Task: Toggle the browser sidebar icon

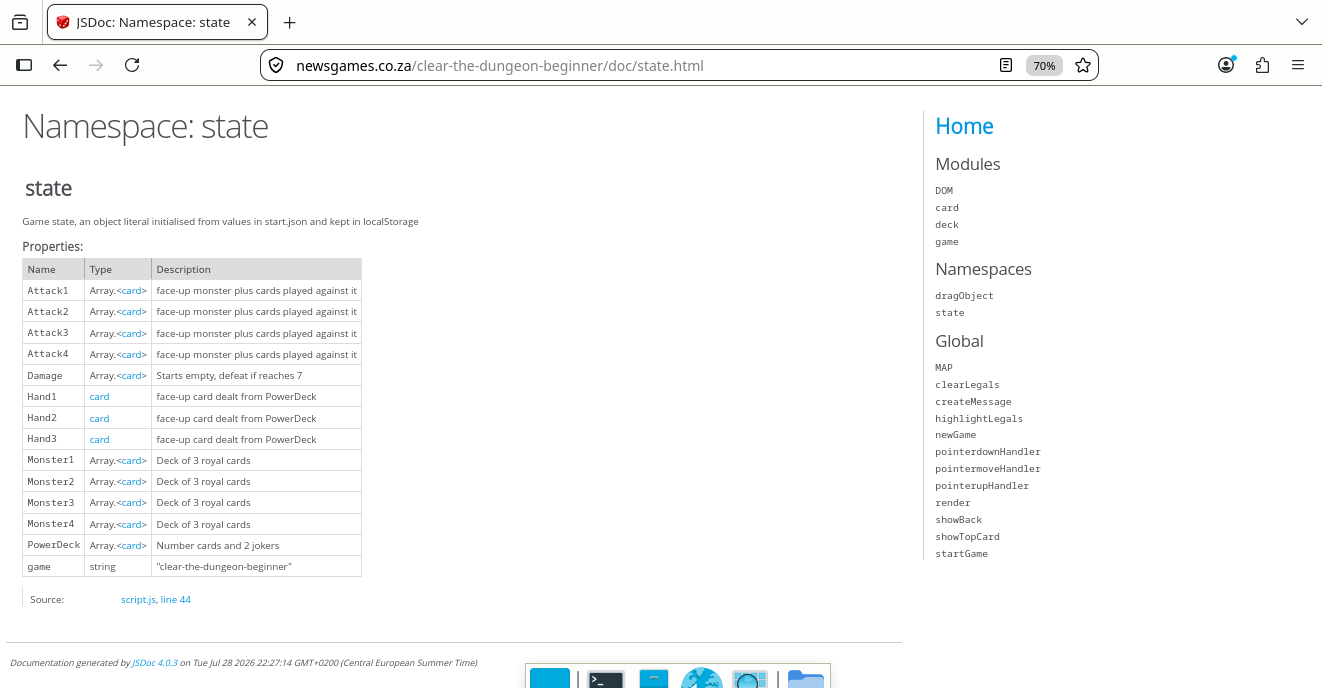Action: [x=24, y=65]
